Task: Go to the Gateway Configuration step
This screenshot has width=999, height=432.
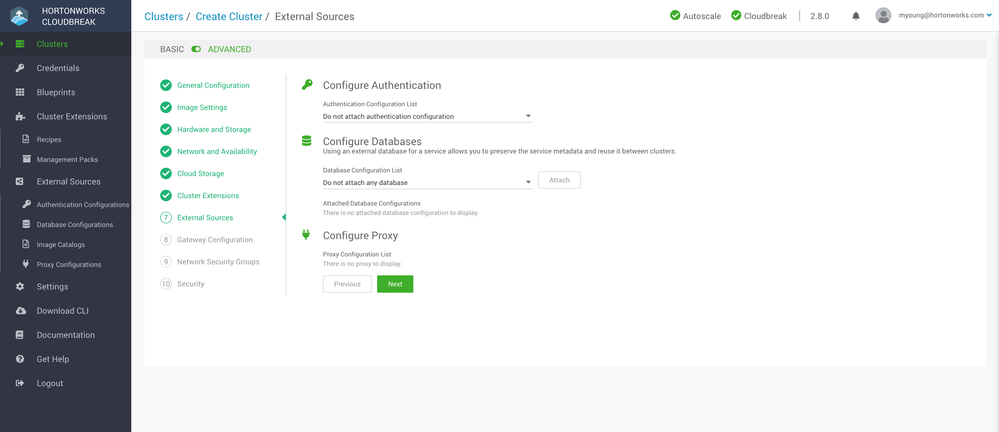Action: 215,240
